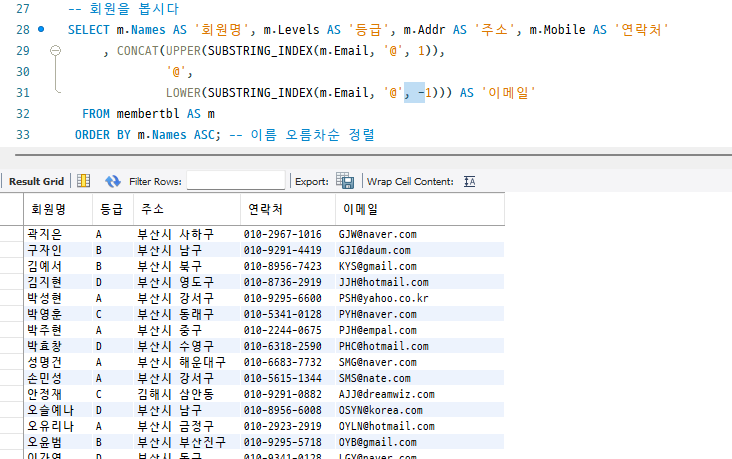Click email cell OYLN@hotmail.com
Viewport: 732px width, 459px height.
tap(420, 426)
